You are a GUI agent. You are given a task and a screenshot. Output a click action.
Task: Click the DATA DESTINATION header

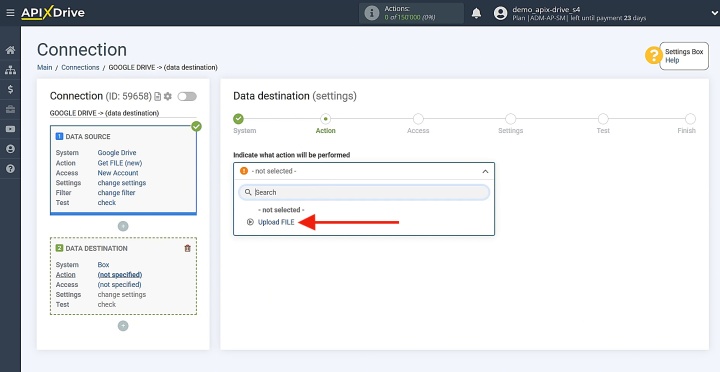coord(96,248)
